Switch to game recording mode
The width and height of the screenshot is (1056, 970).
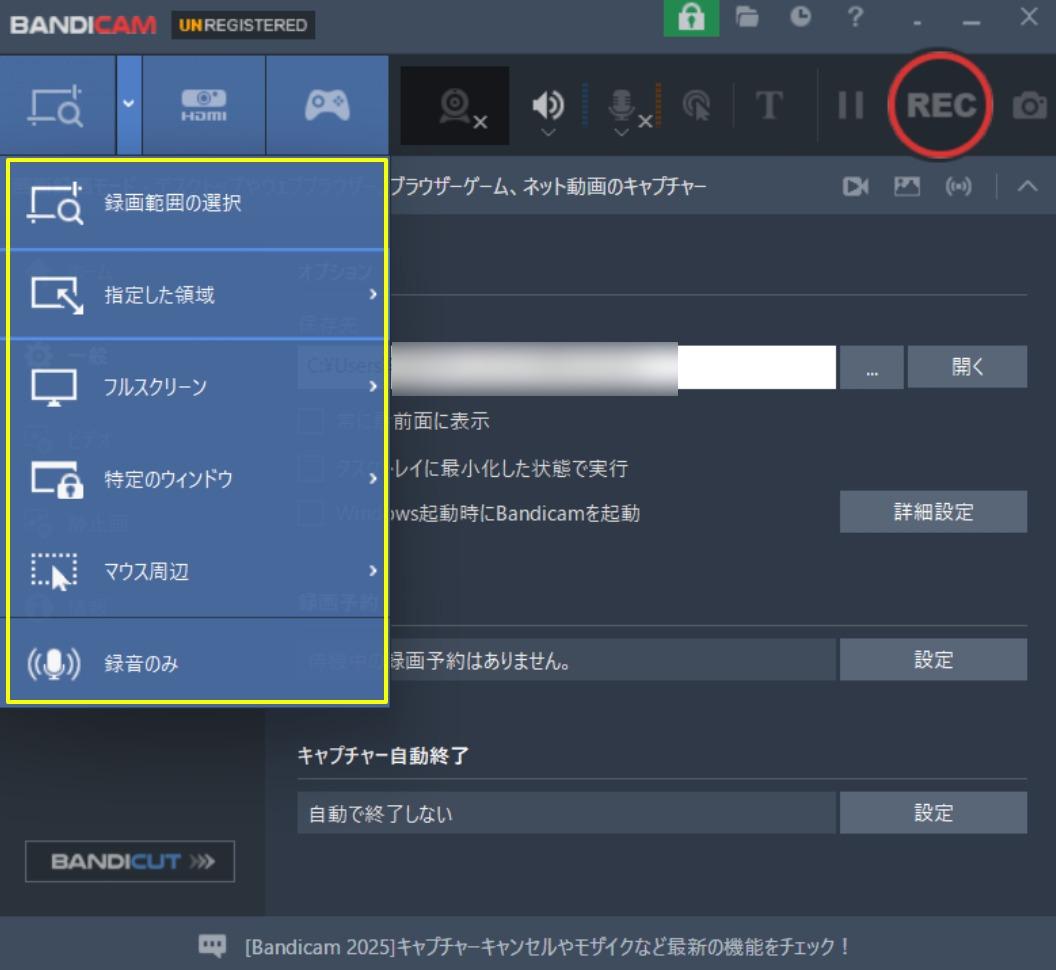click(327, 105)
